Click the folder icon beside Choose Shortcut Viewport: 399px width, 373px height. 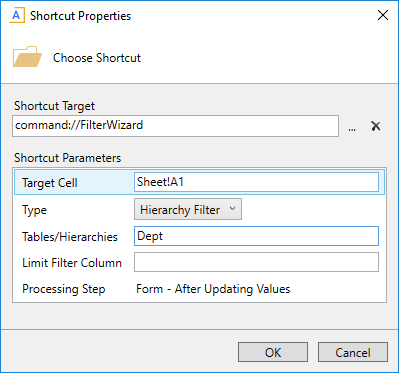(27, 57)
